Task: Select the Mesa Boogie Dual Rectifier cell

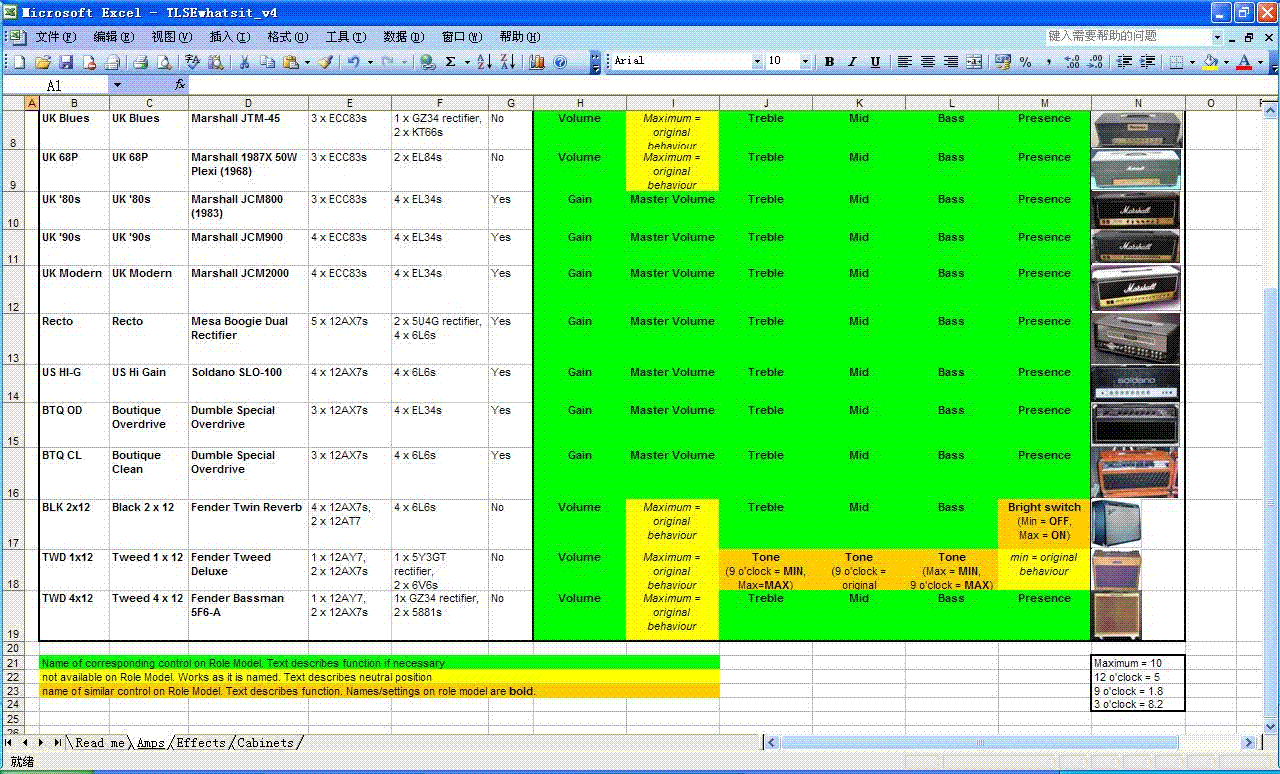Action: point(248,338)
